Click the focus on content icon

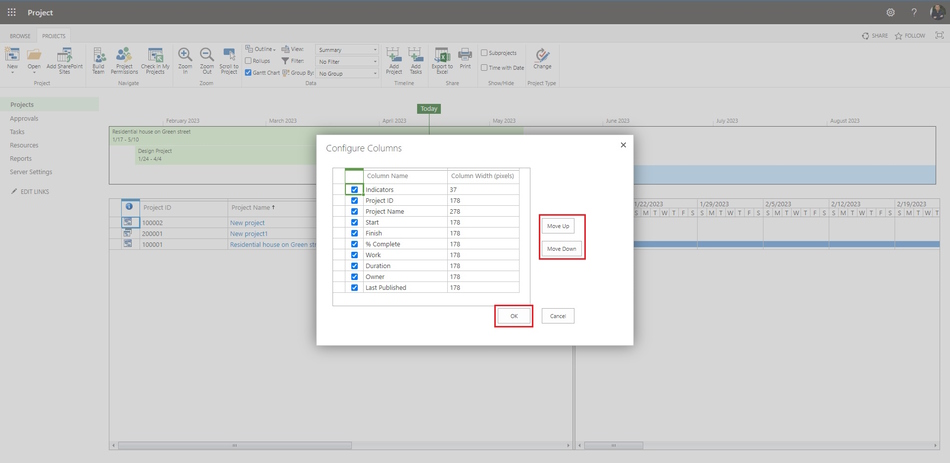(x=940, y=36)
